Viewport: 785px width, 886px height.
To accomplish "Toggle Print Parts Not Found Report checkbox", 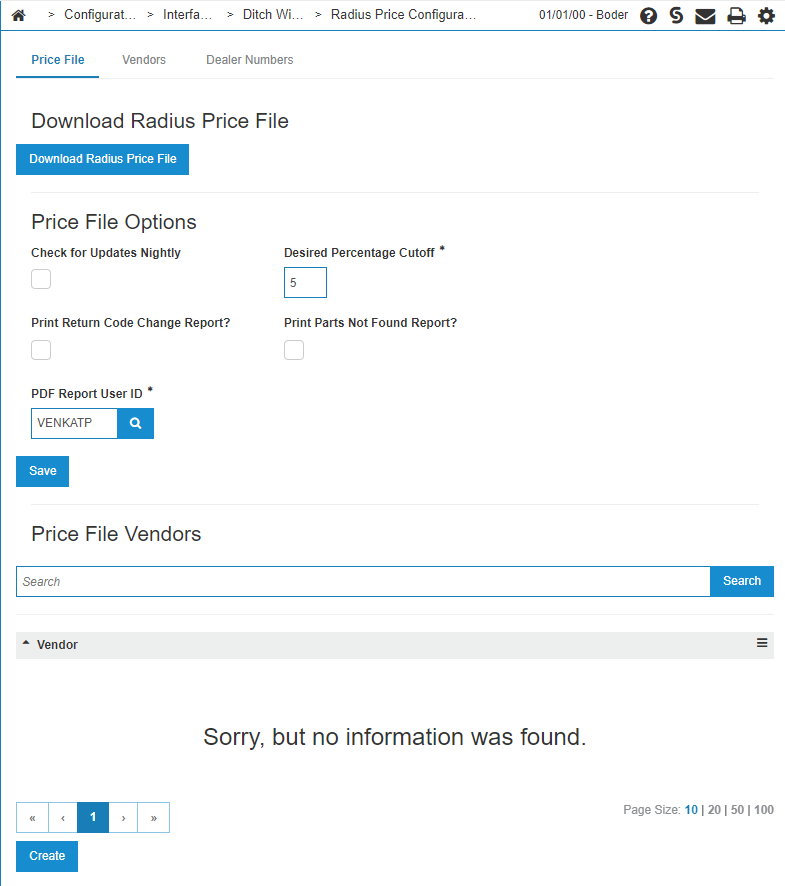I will 294,350.
